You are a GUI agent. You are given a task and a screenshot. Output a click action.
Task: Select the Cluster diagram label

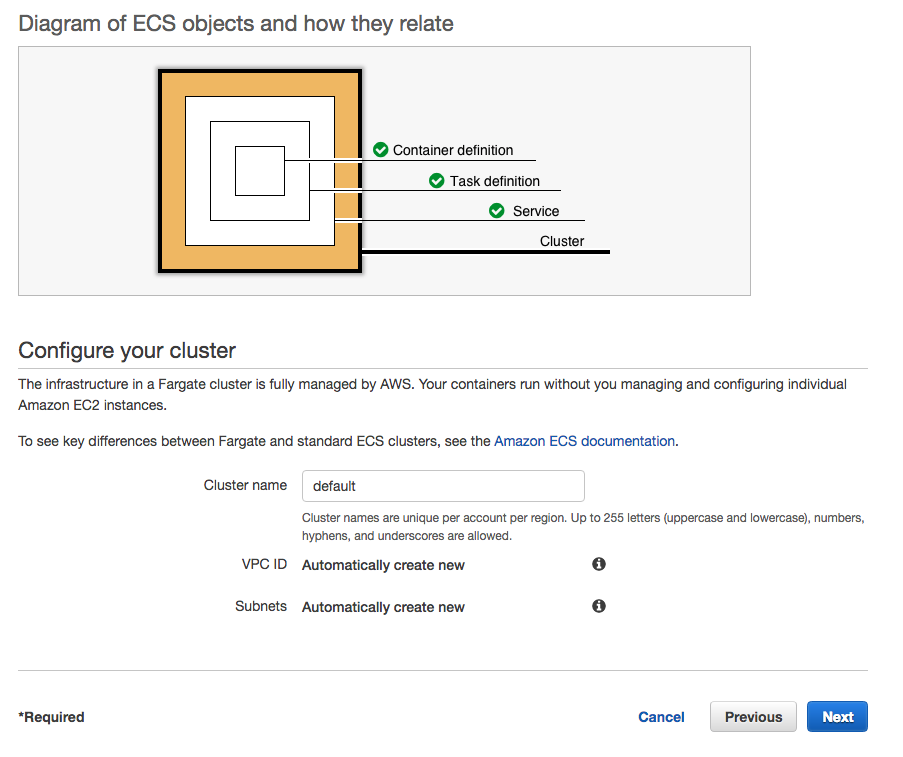562,241
